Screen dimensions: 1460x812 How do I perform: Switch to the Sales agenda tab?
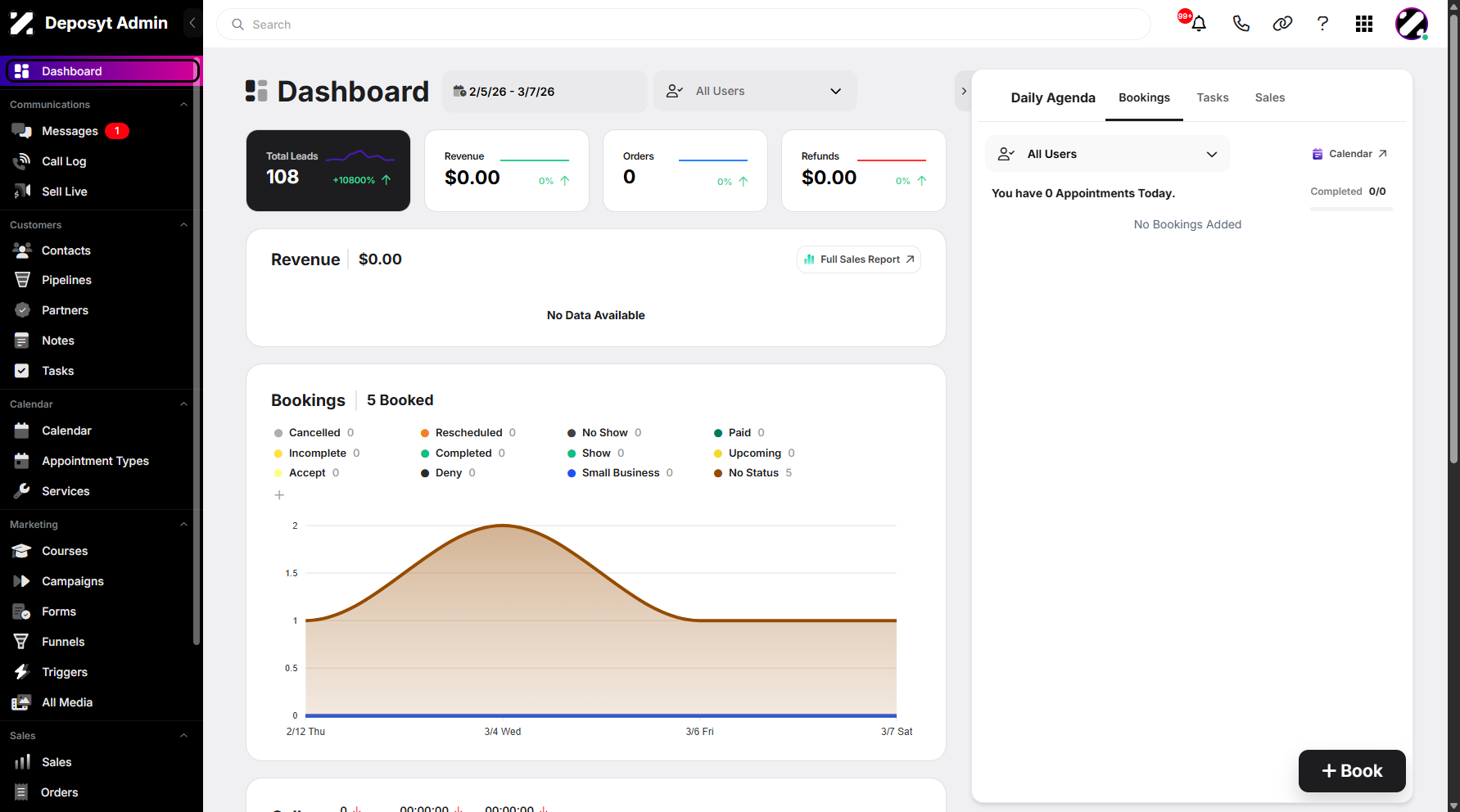click(1269, 97)
